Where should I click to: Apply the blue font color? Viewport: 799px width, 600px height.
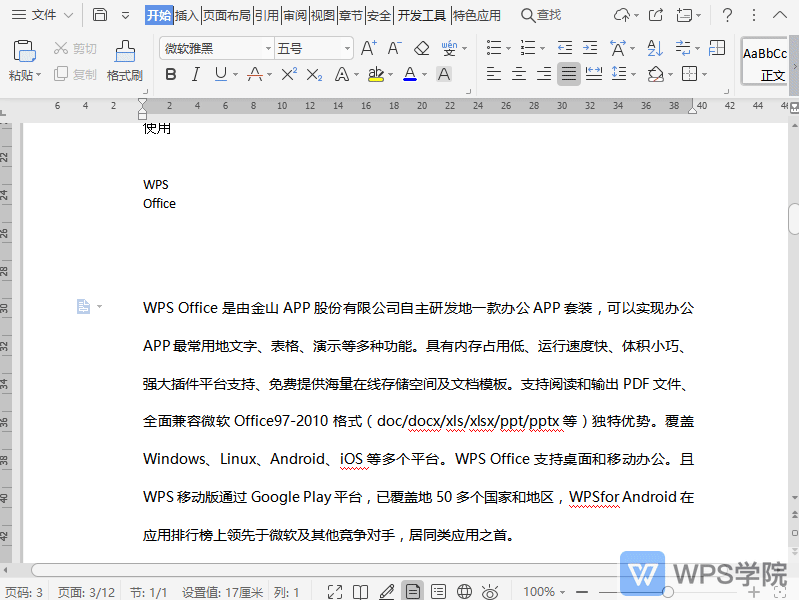coord(410,74)
